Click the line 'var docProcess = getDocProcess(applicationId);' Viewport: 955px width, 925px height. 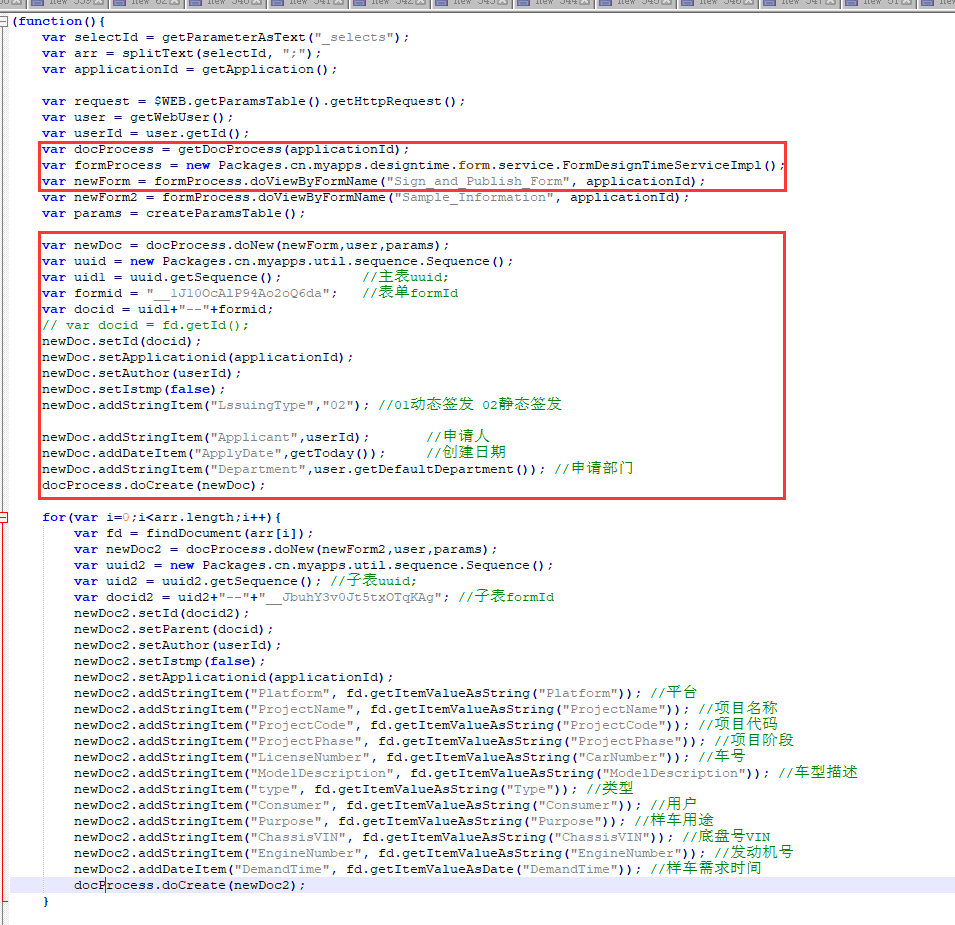225,150
